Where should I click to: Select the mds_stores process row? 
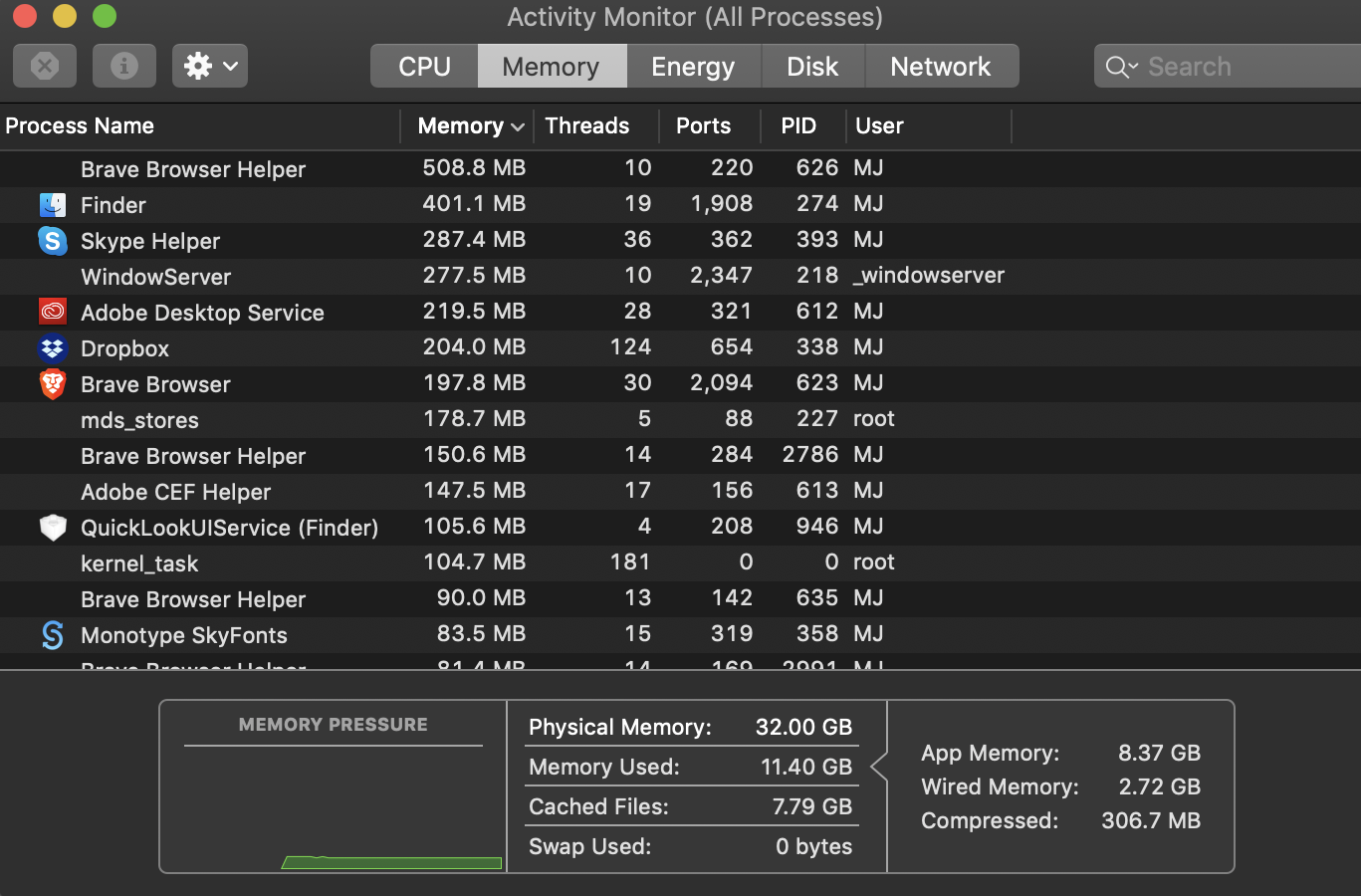680,420
